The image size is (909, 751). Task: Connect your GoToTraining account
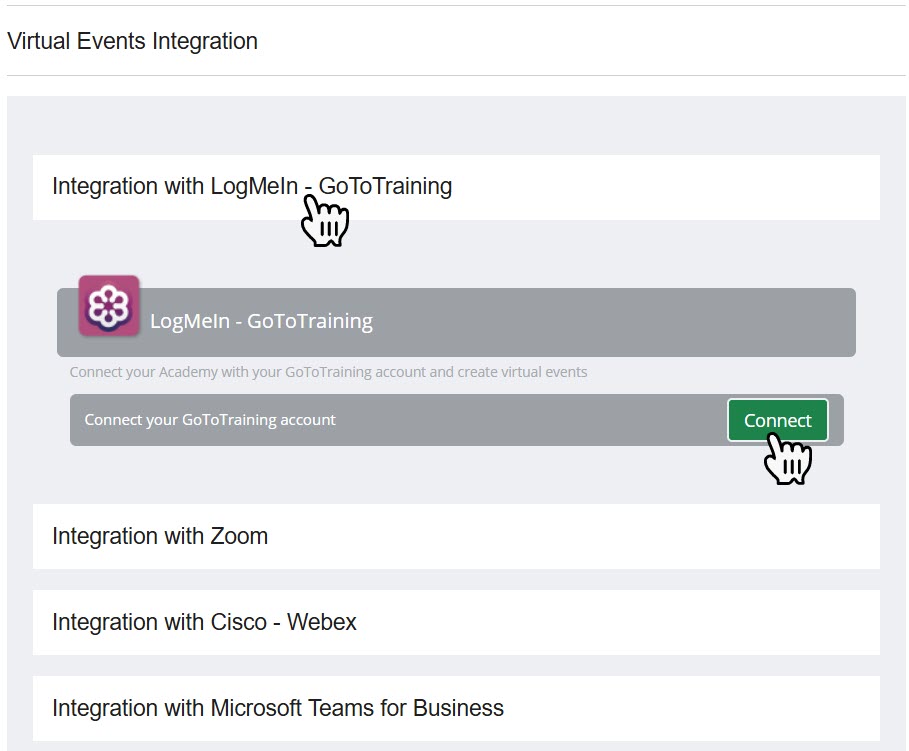point(778,420)
